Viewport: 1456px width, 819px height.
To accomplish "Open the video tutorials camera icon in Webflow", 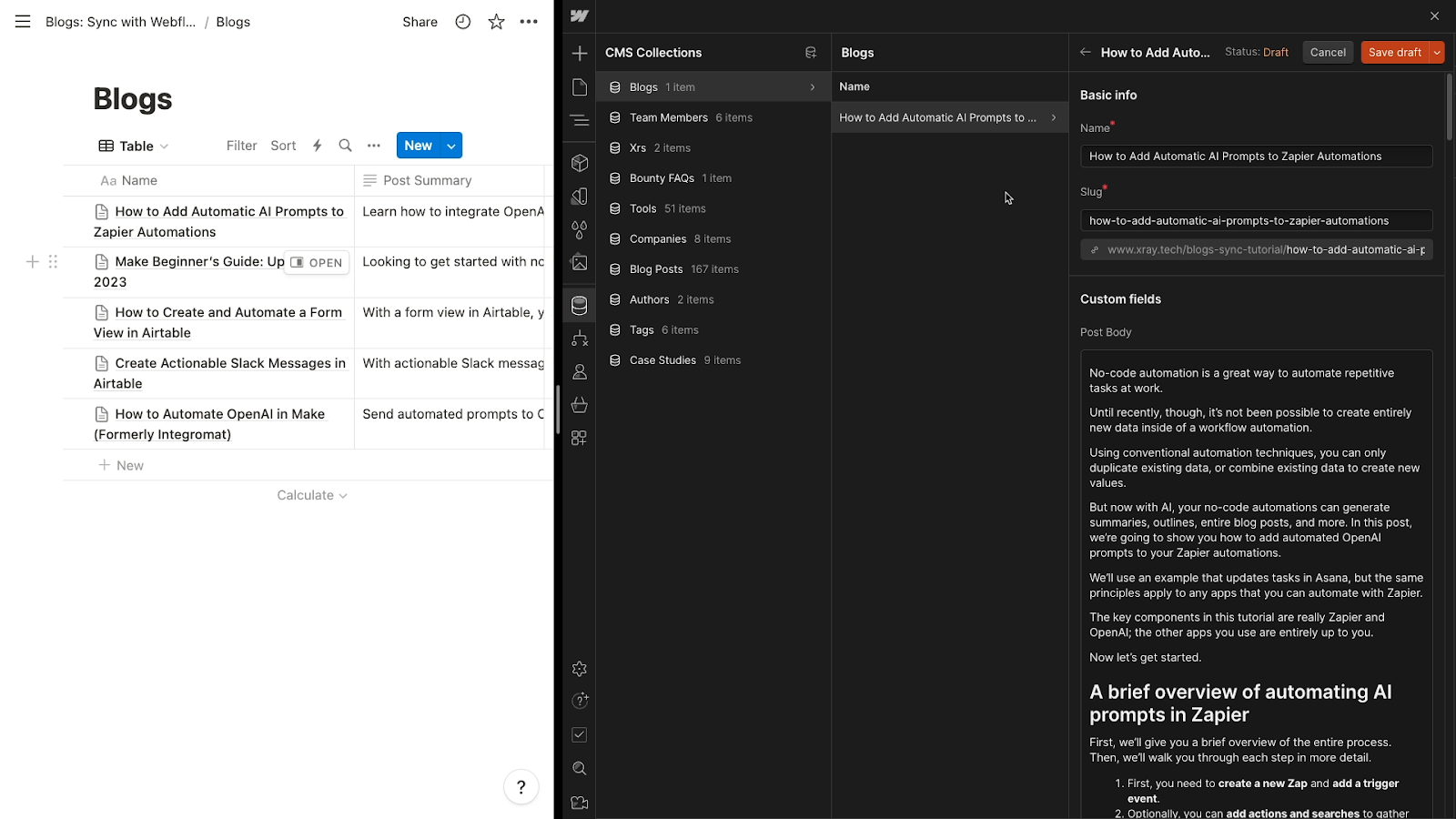I will pyautogui.click(x=580, y=803).
